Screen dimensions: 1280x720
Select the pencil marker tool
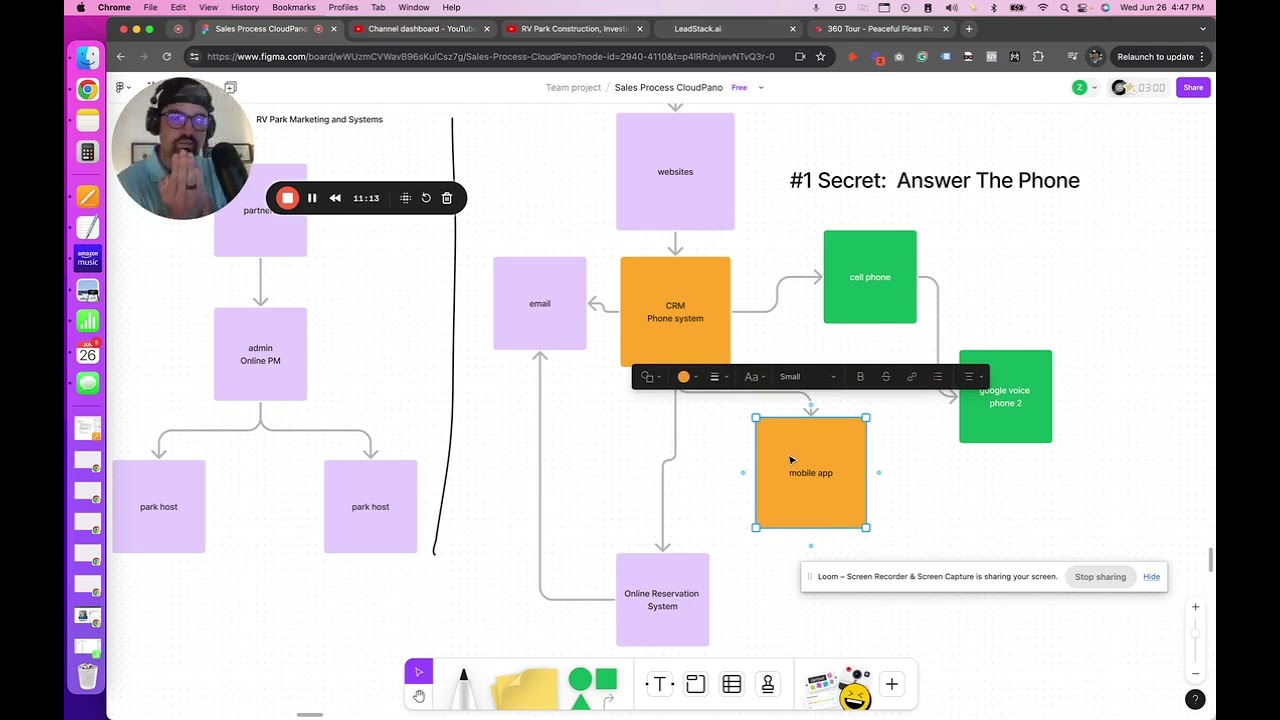pyautogui.click(x=463, y=688)
